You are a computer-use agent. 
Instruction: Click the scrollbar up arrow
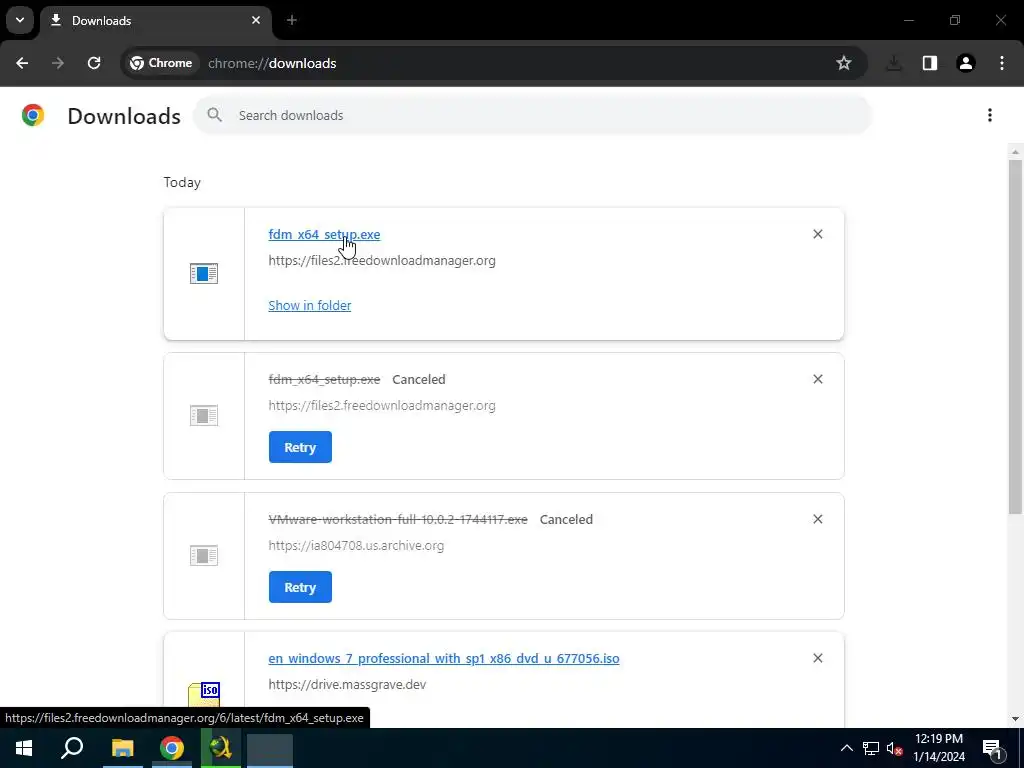(1015, 153)
